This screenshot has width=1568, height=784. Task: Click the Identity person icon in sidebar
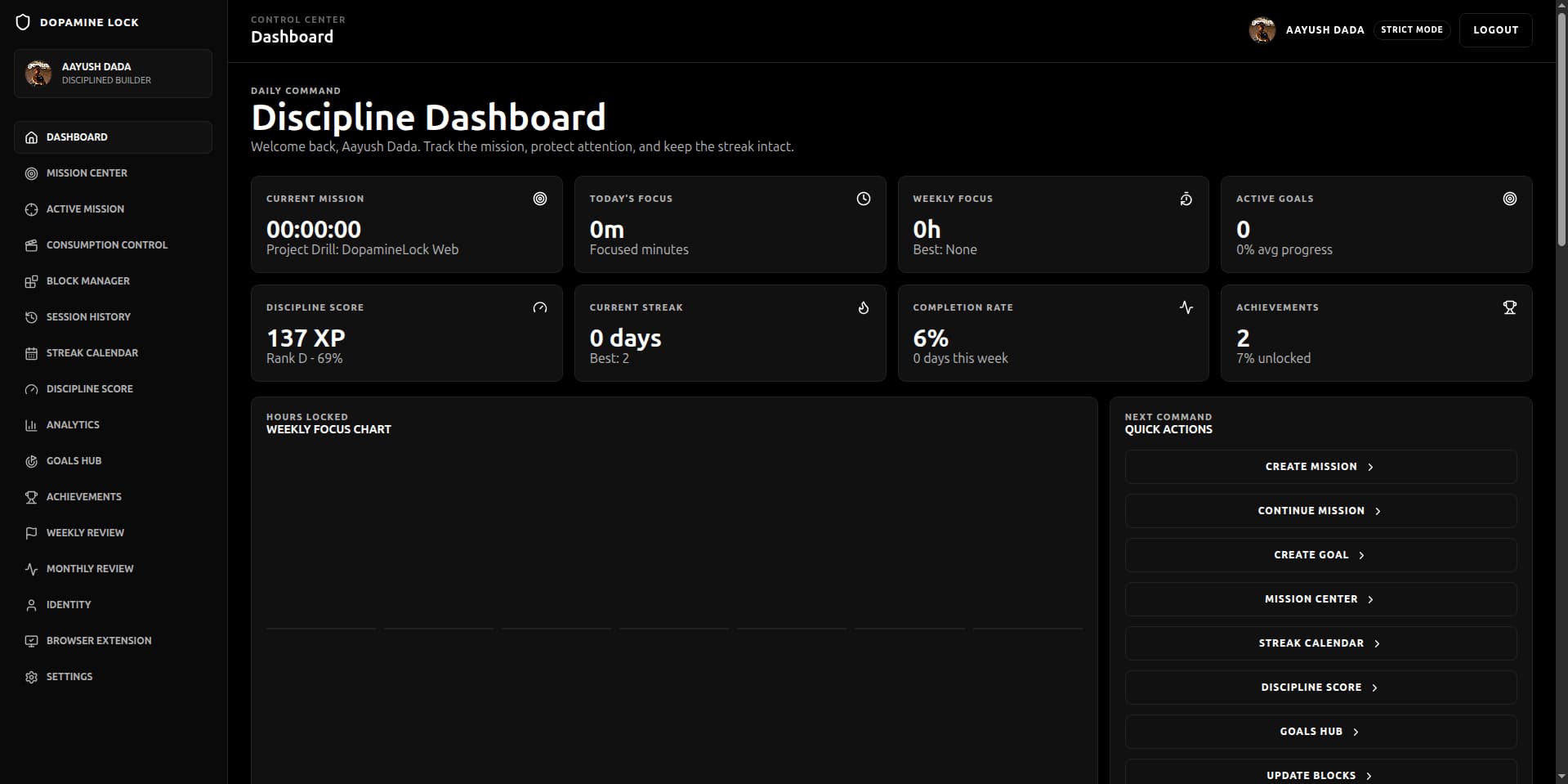[31, 605]
